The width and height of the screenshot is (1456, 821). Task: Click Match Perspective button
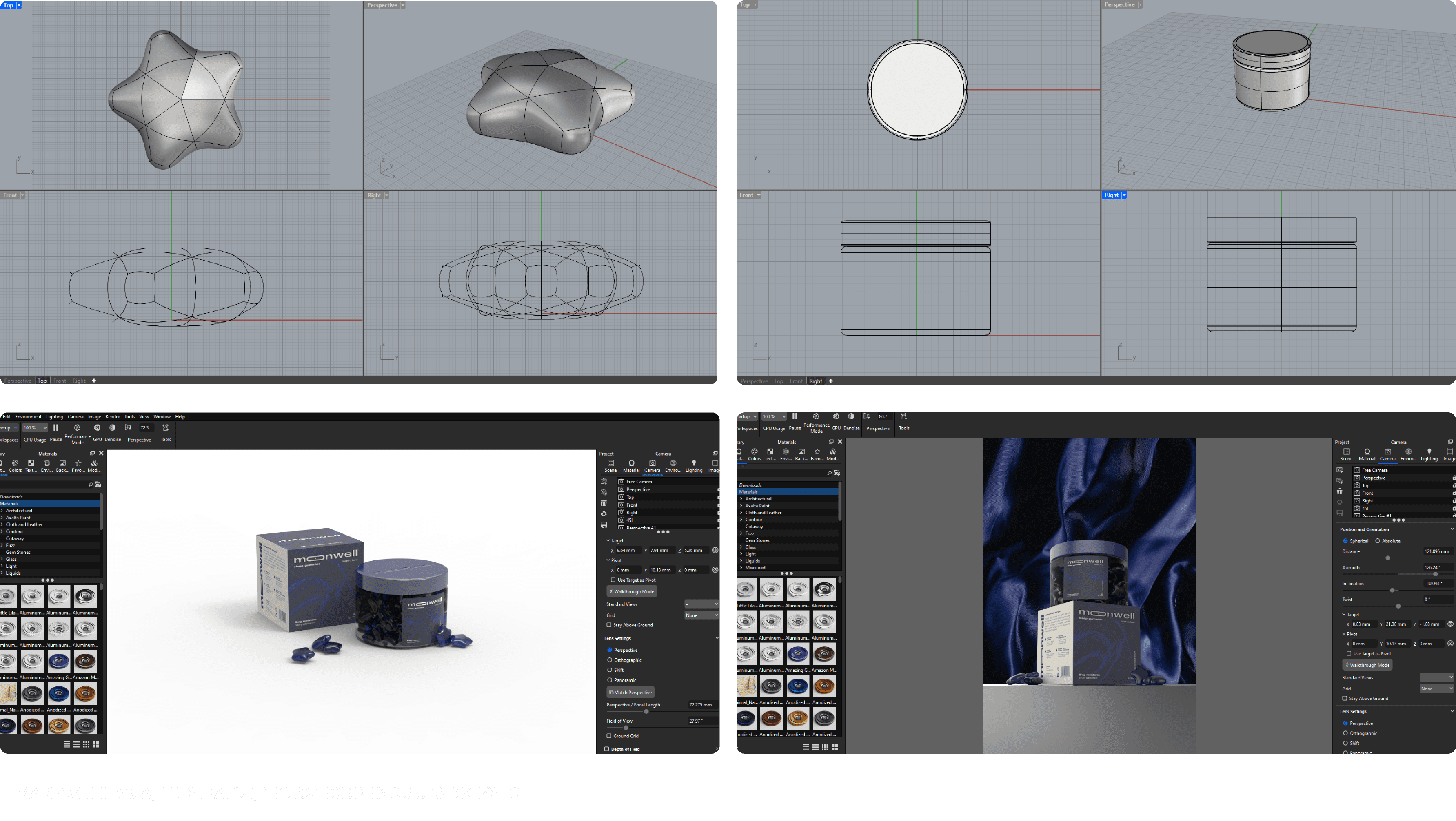click(630, 692)
